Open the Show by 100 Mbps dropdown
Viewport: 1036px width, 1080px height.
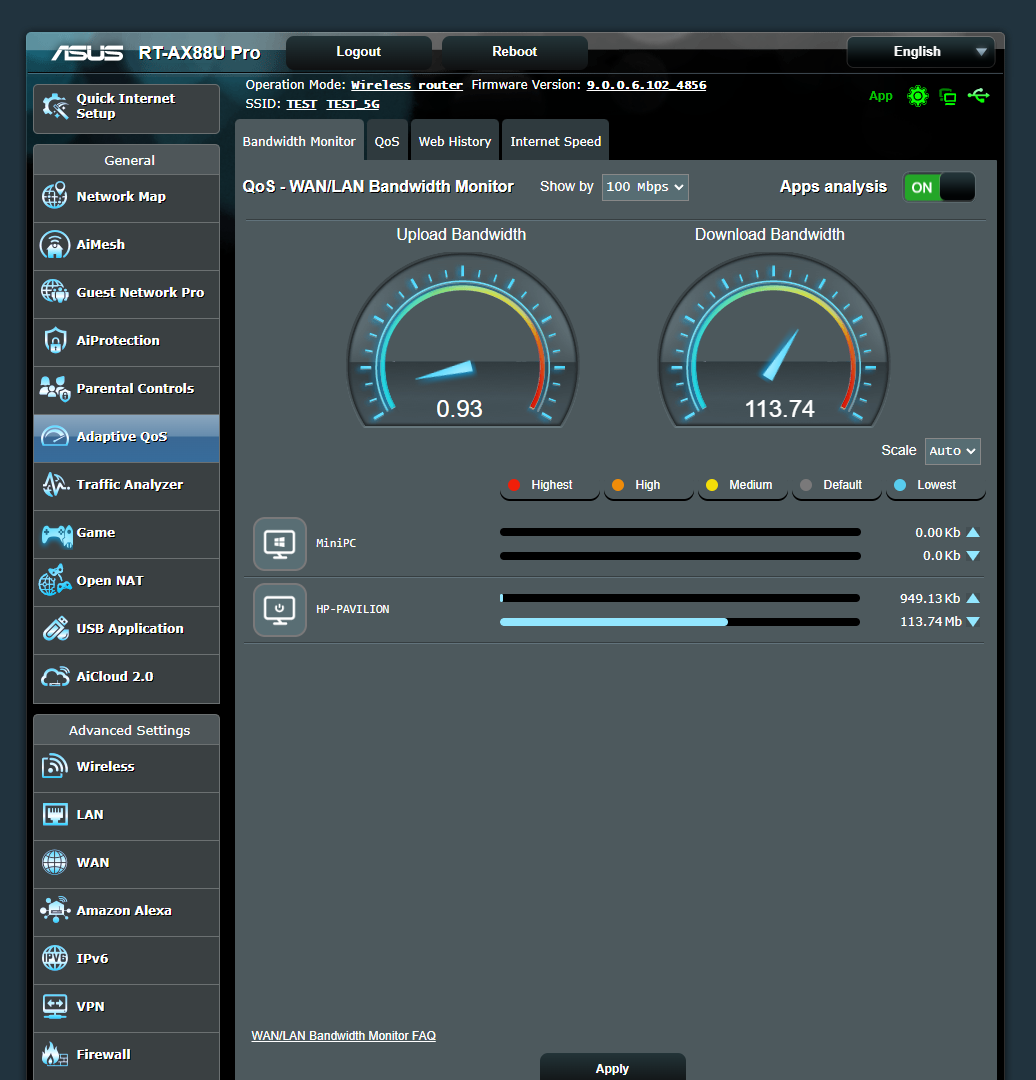pyautogui.click(x=645, y=187)
